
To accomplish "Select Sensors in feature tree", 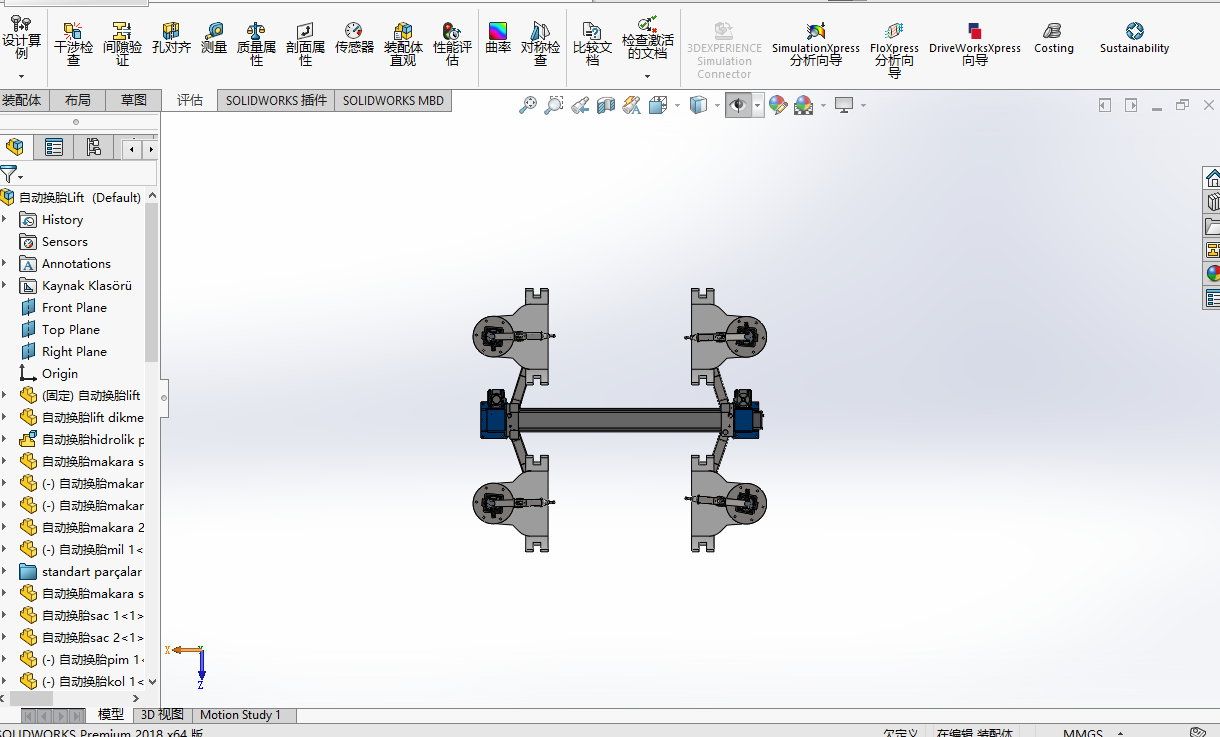I will click(x=64, y=241).
